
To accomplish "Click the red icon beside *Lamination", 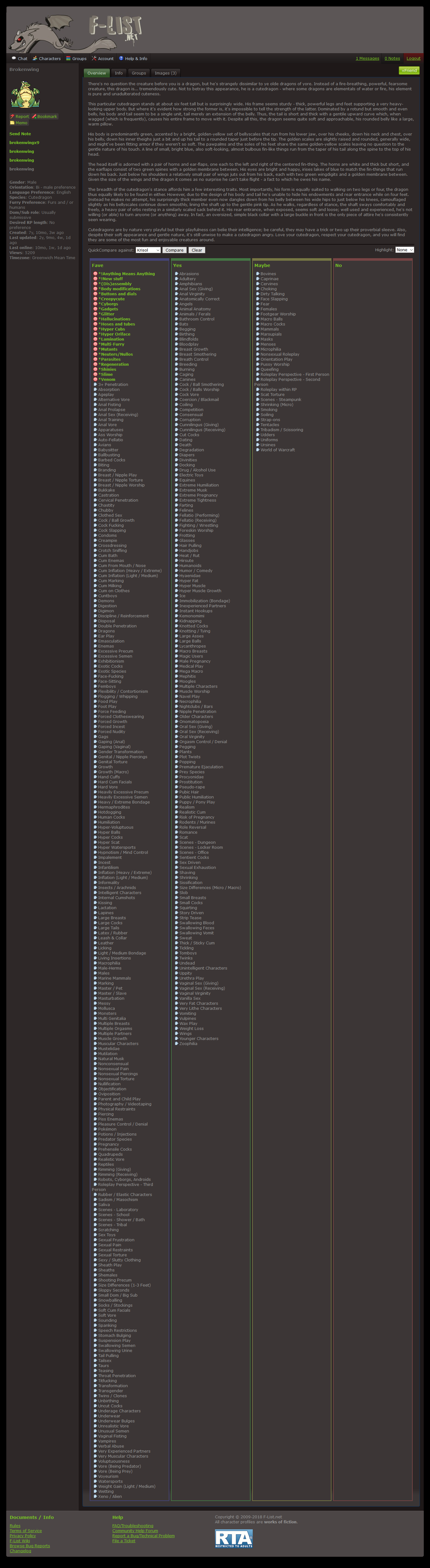I will coord(96,339).
